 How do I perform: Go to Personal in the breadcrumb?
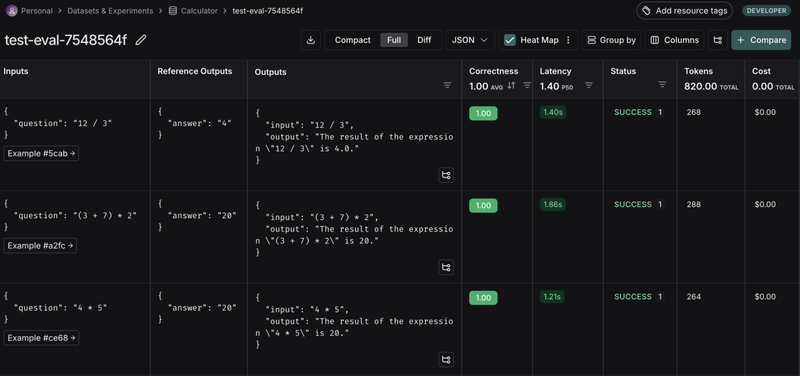[x=37, y=11]
